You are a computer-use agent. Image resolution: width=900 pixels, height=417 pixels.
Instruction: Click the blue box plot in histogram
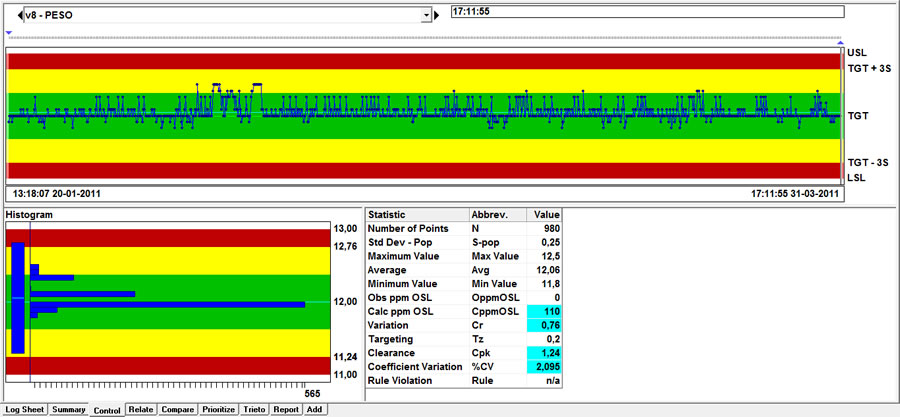pyautogui.click(x=17, y=298)
